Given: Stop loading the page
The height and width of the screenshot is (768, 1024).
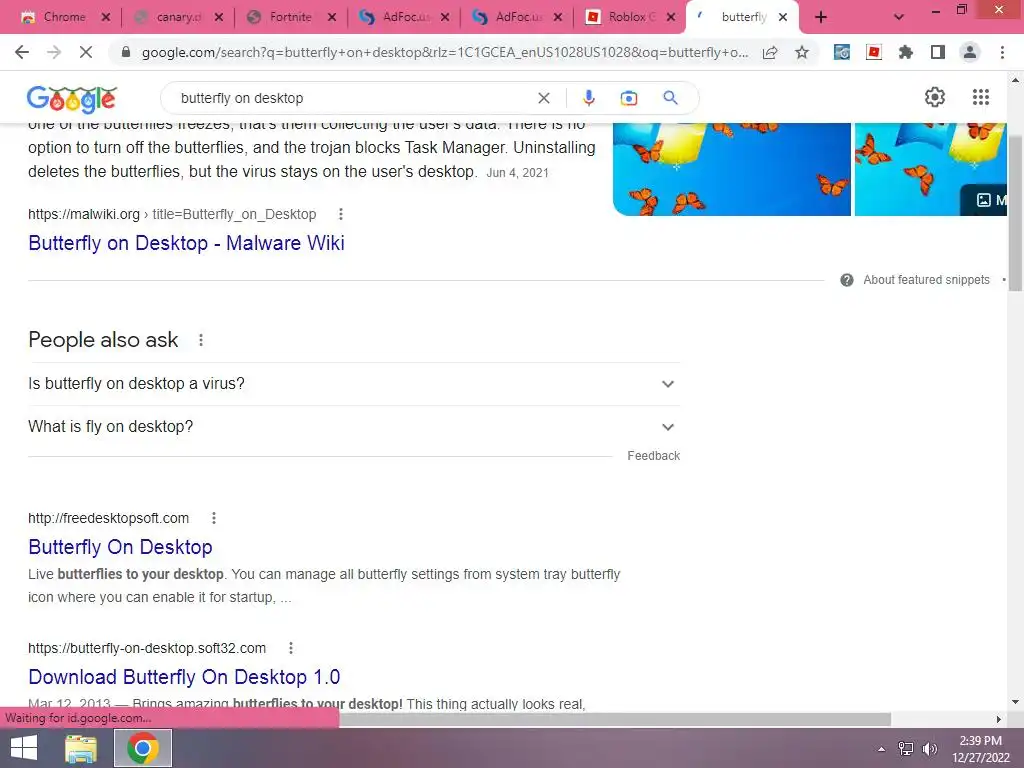Looking at the screenshot, I should click(x=86, y=52).
